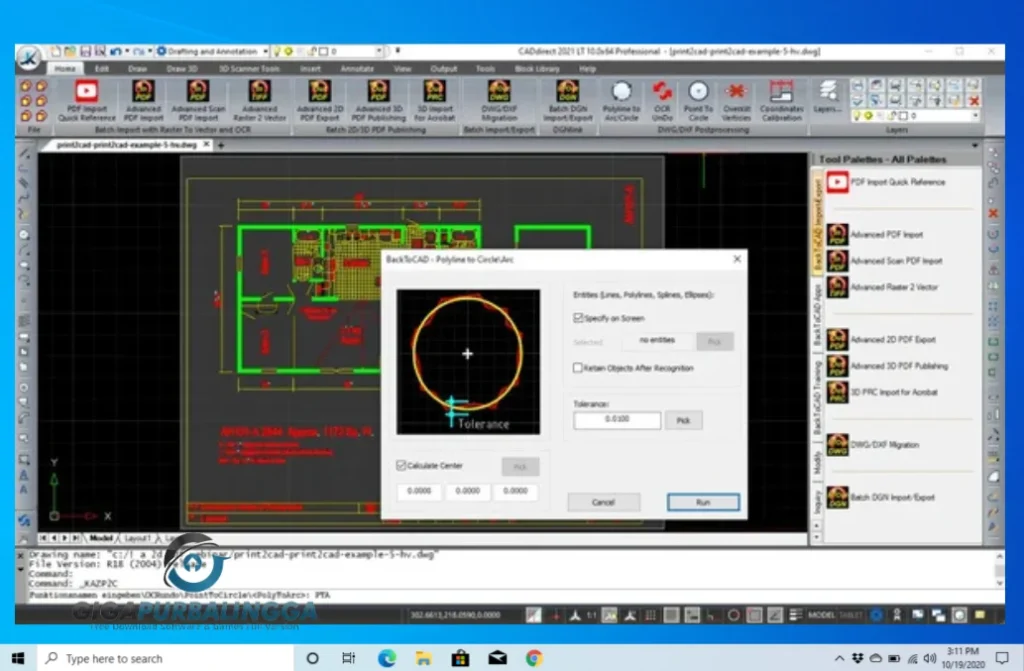Uncheck the Specify on Screen checkbox
Screen dimensions: 1024x671
[x=579, y=318]
